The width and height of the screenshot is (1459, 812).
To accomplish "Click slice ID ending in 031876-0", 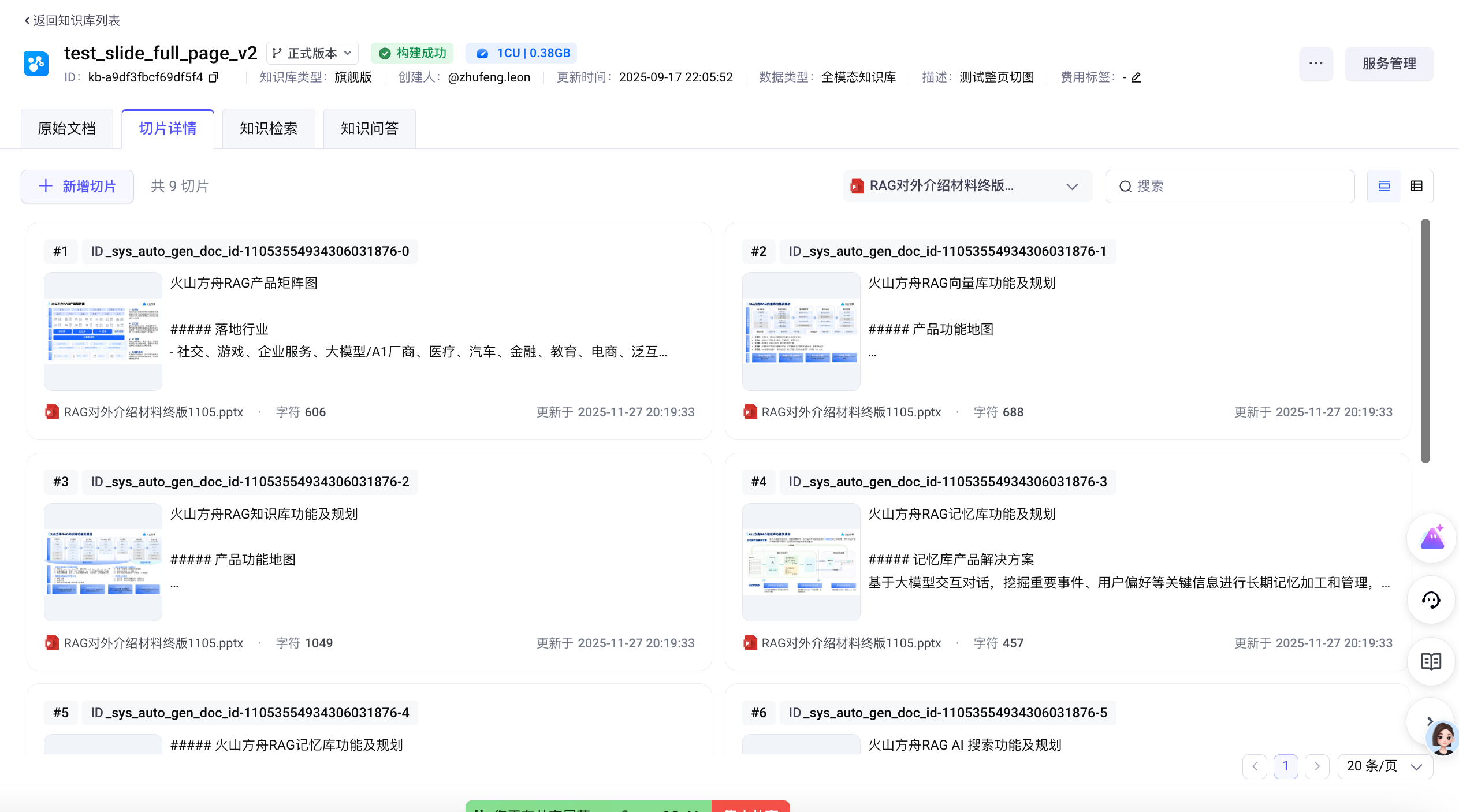I will [250, 251].
